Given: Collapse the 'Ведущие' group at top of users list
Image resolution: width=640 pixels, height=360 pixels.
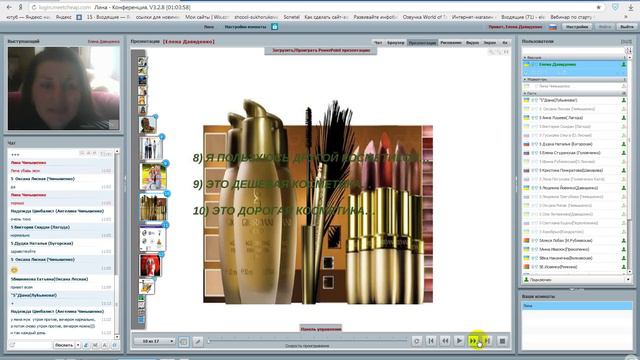Looking at the screenshot, I should click(525, 58).
